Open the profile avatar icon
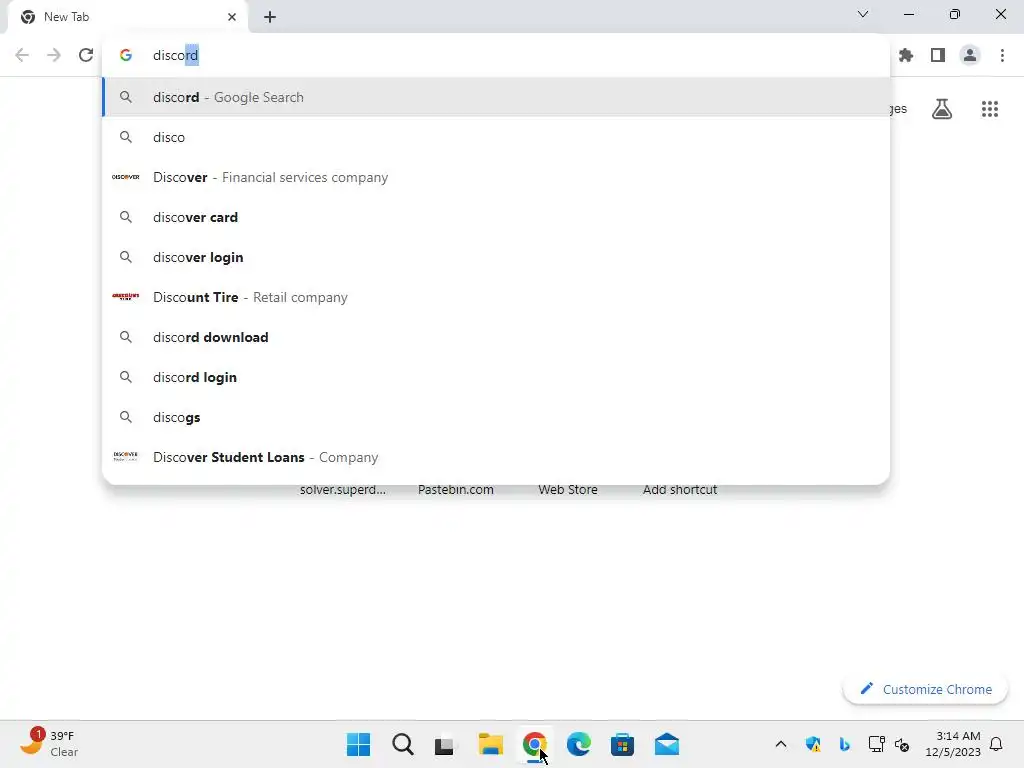The height and width of the screenshot is (768, 1024). [970, 56]
